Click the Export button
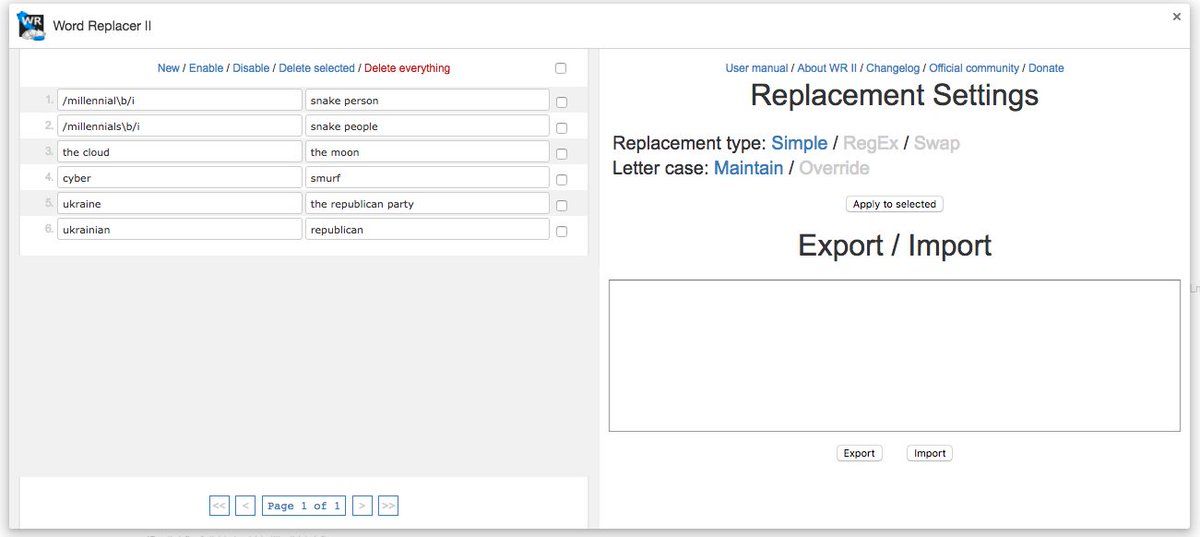 click(859, 453)
